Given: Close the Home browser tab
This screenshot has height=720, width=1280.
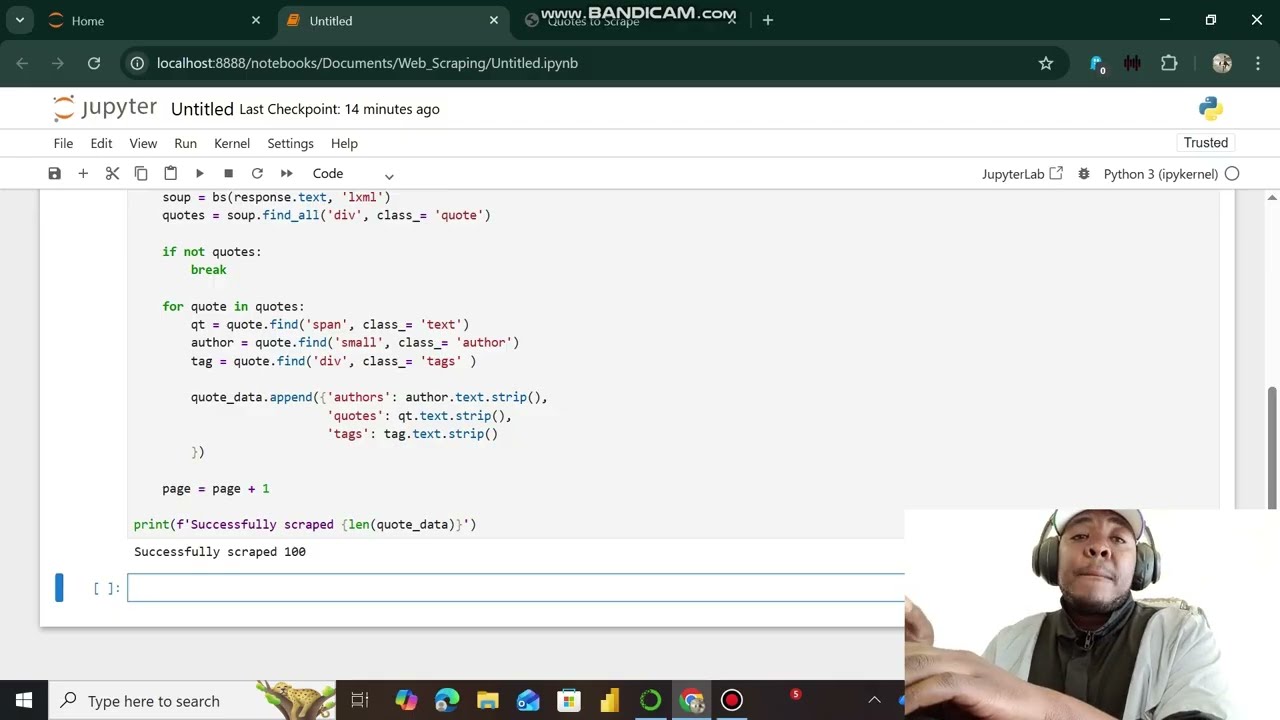Looking at the screenshot, I should coord(256,20).
